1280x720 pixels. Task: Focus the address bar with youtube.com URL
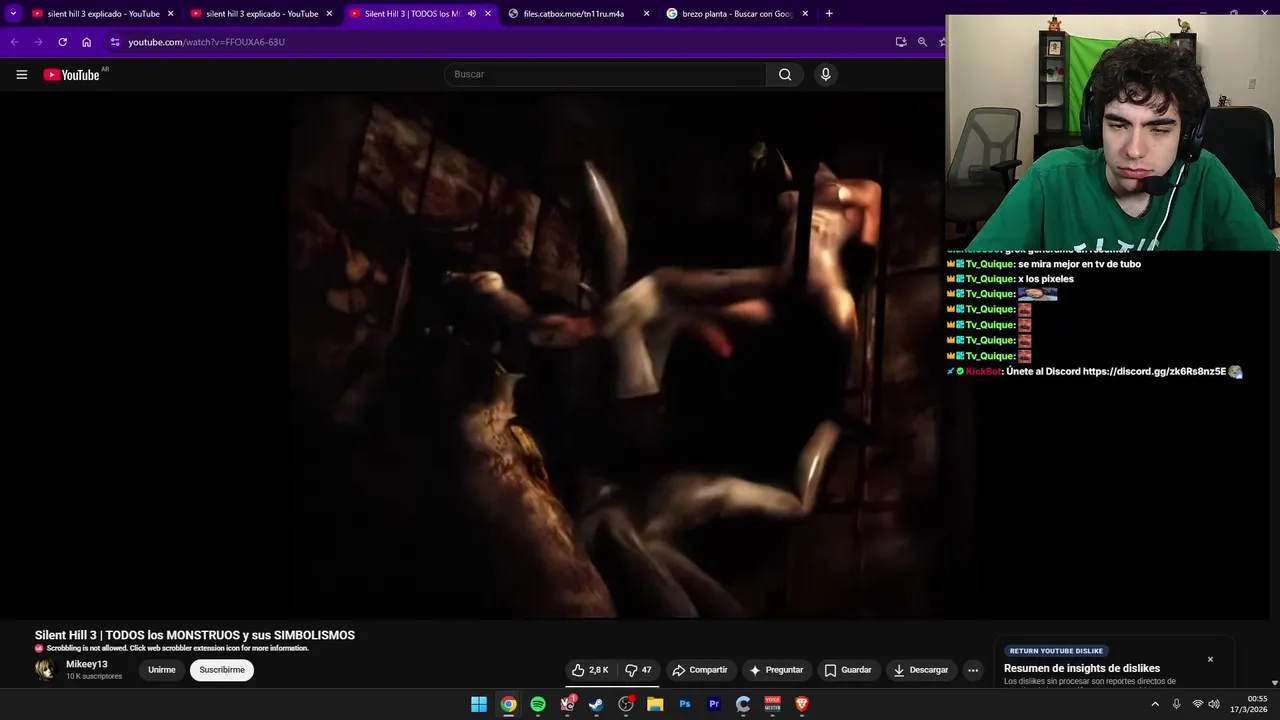tap(500, 42)
